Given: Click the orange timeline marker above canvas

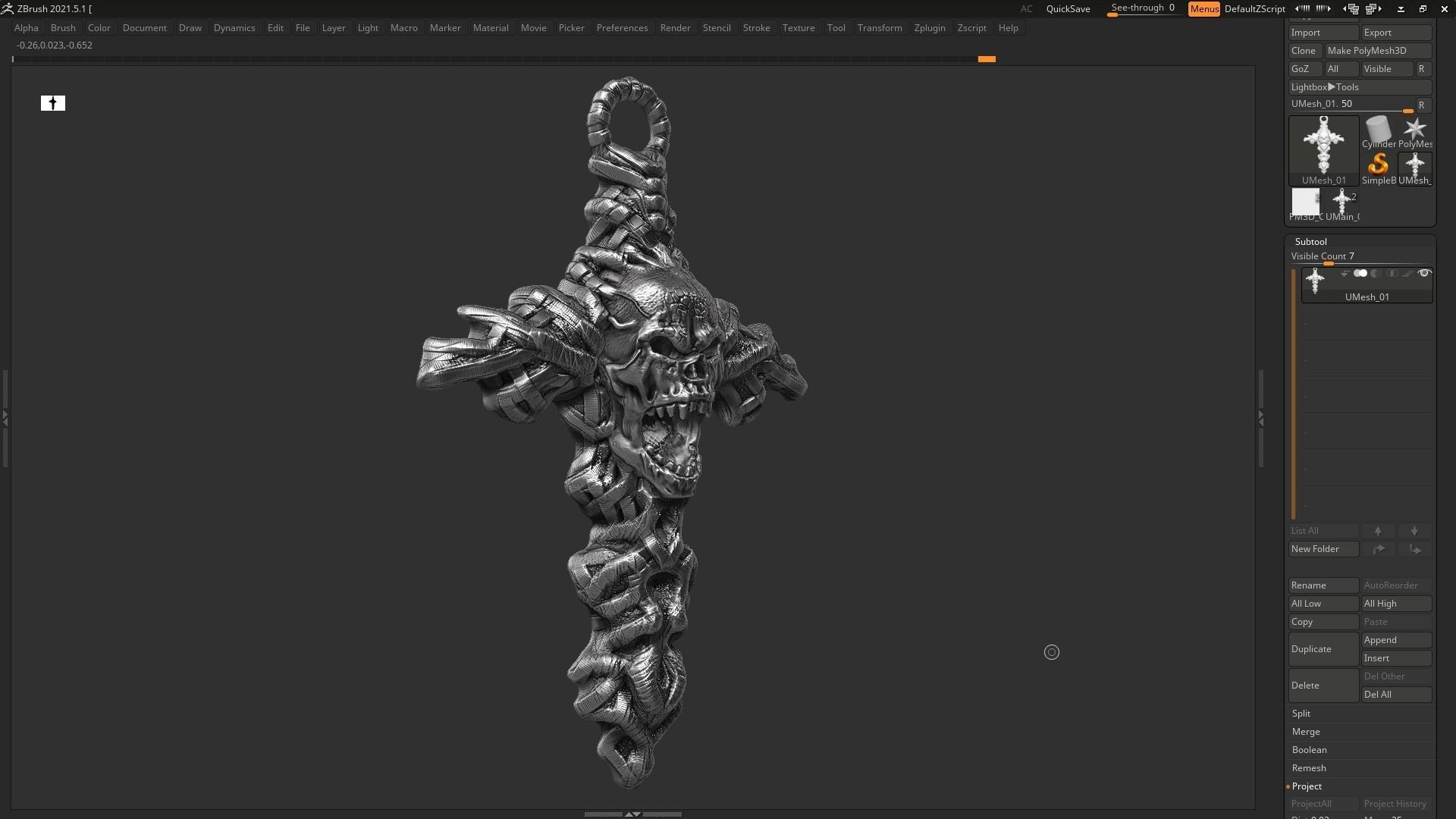Looking at the screenshot, I should pyautogui.click(x=987, y=59).
